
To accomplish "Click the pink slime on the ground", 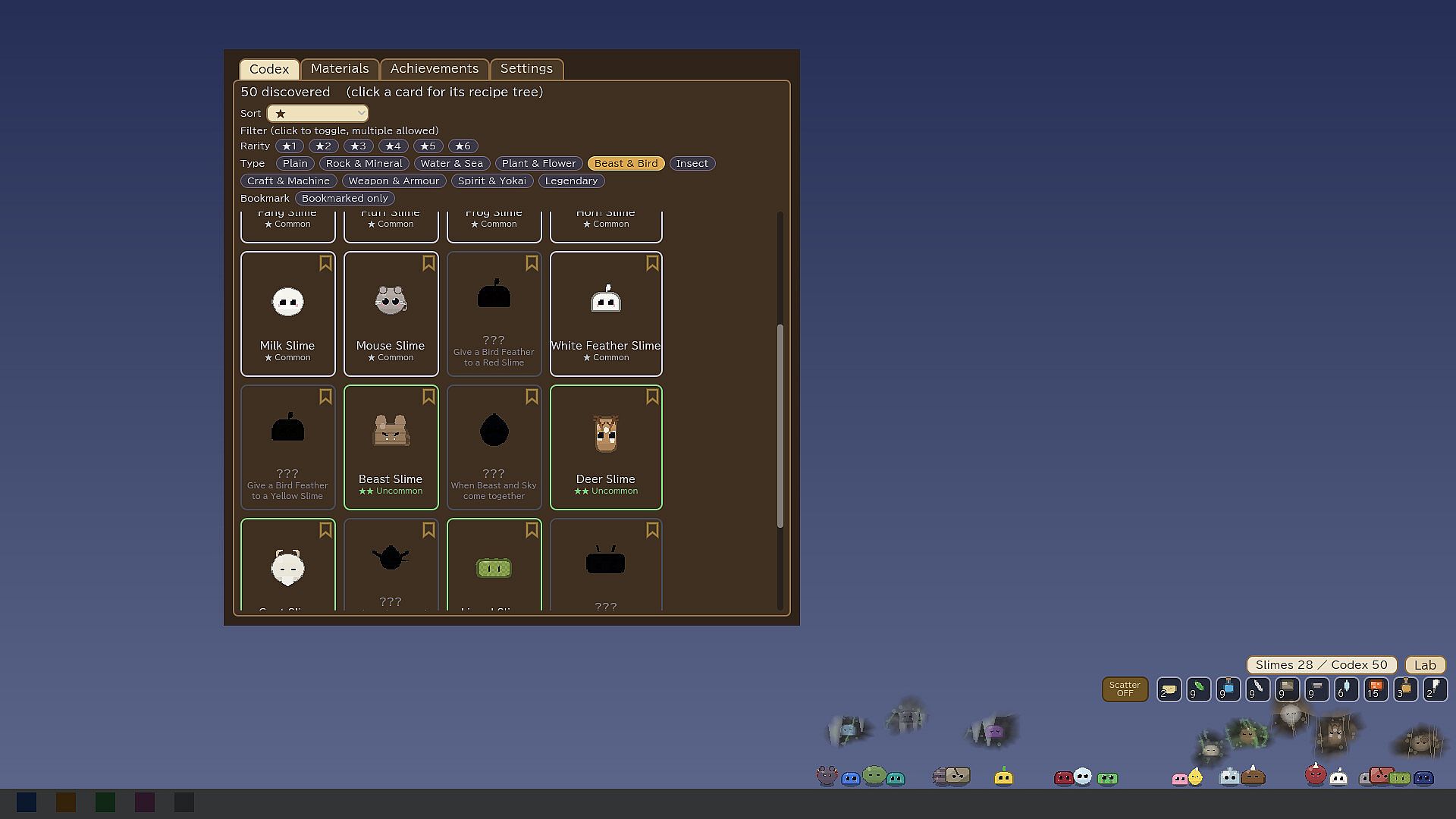I will tap(1179, 779).
